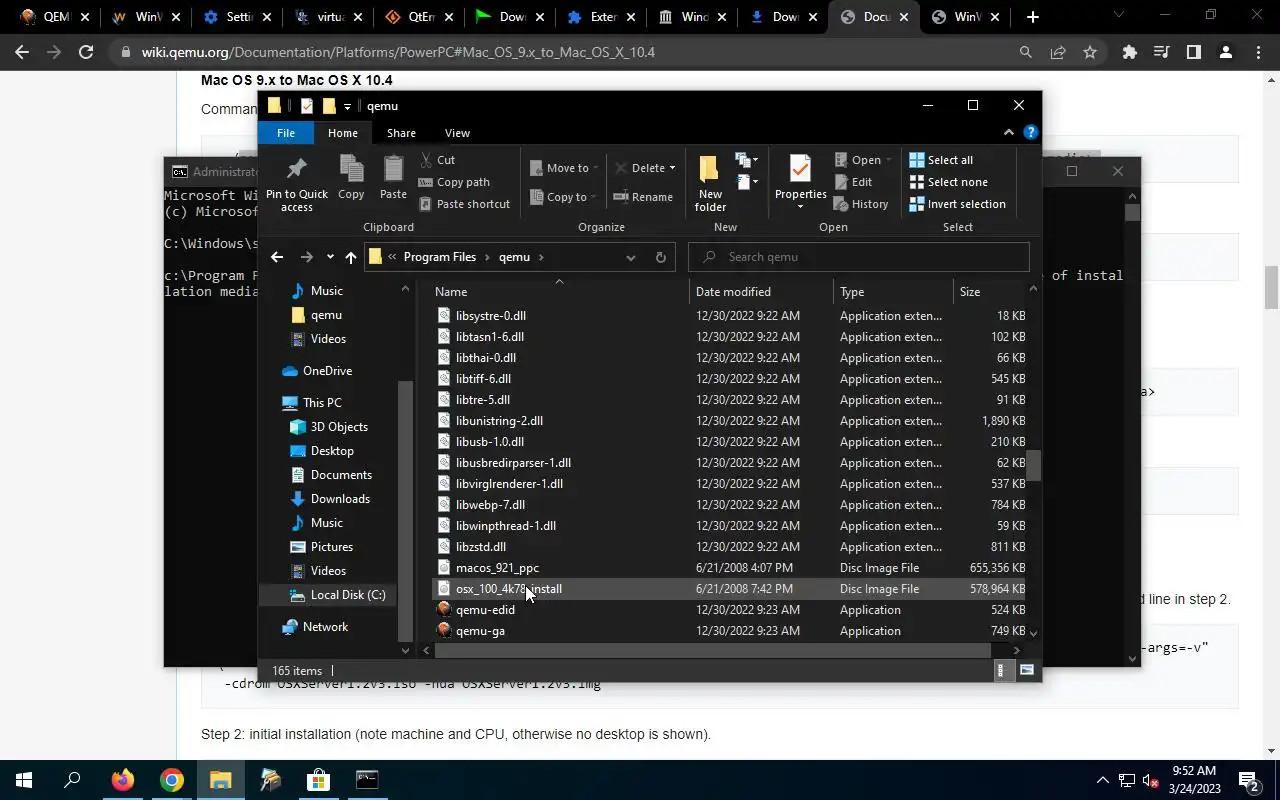
Task: Go up one folder level
Action: (351, 257)
